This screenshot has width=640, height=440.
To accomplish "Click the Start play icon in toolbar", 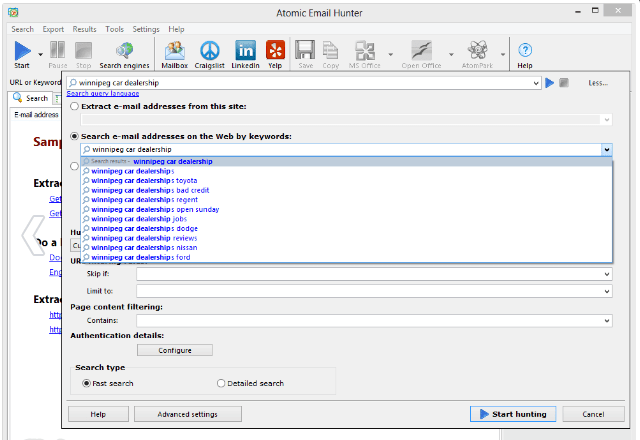I will tap(22, 51).
